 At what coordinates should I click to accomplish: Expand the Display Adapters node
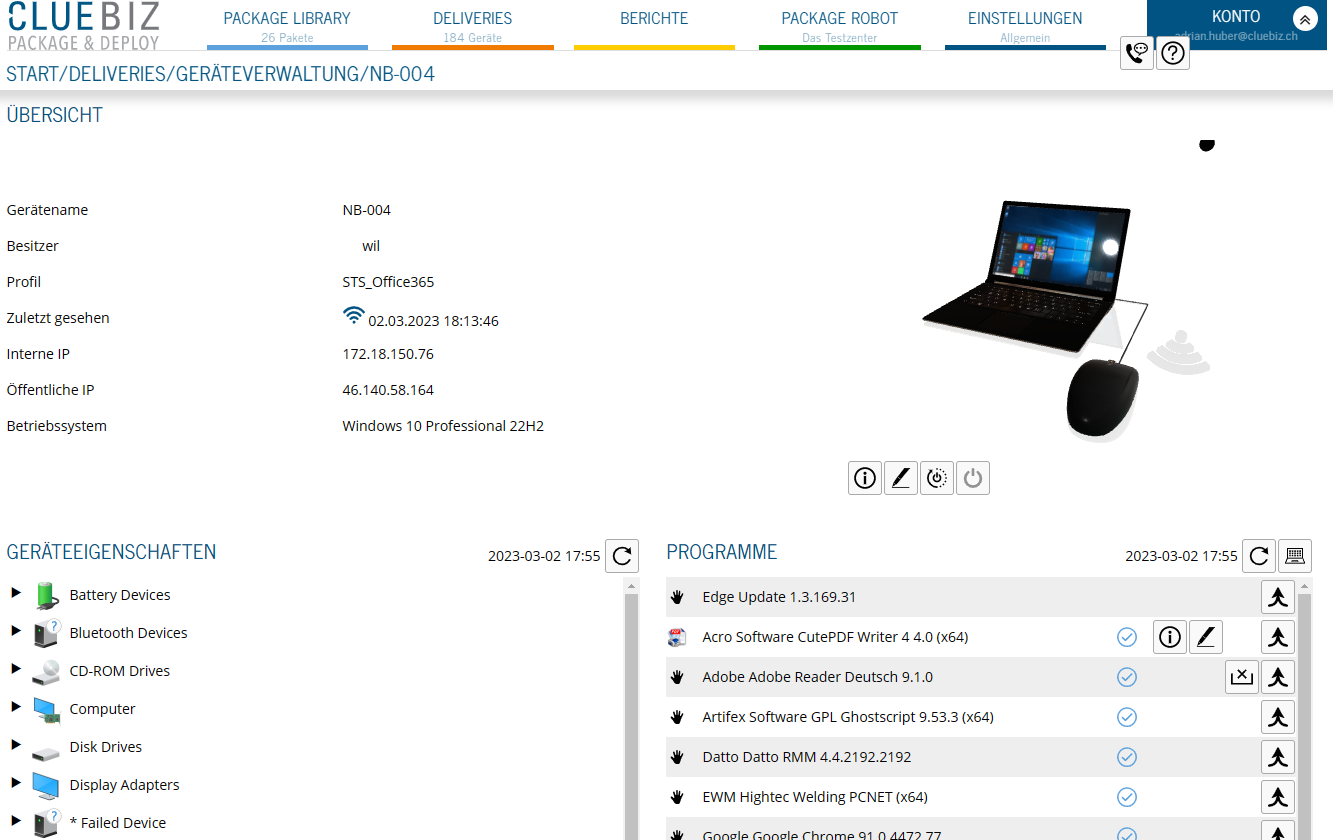click(x=16, y=783)
